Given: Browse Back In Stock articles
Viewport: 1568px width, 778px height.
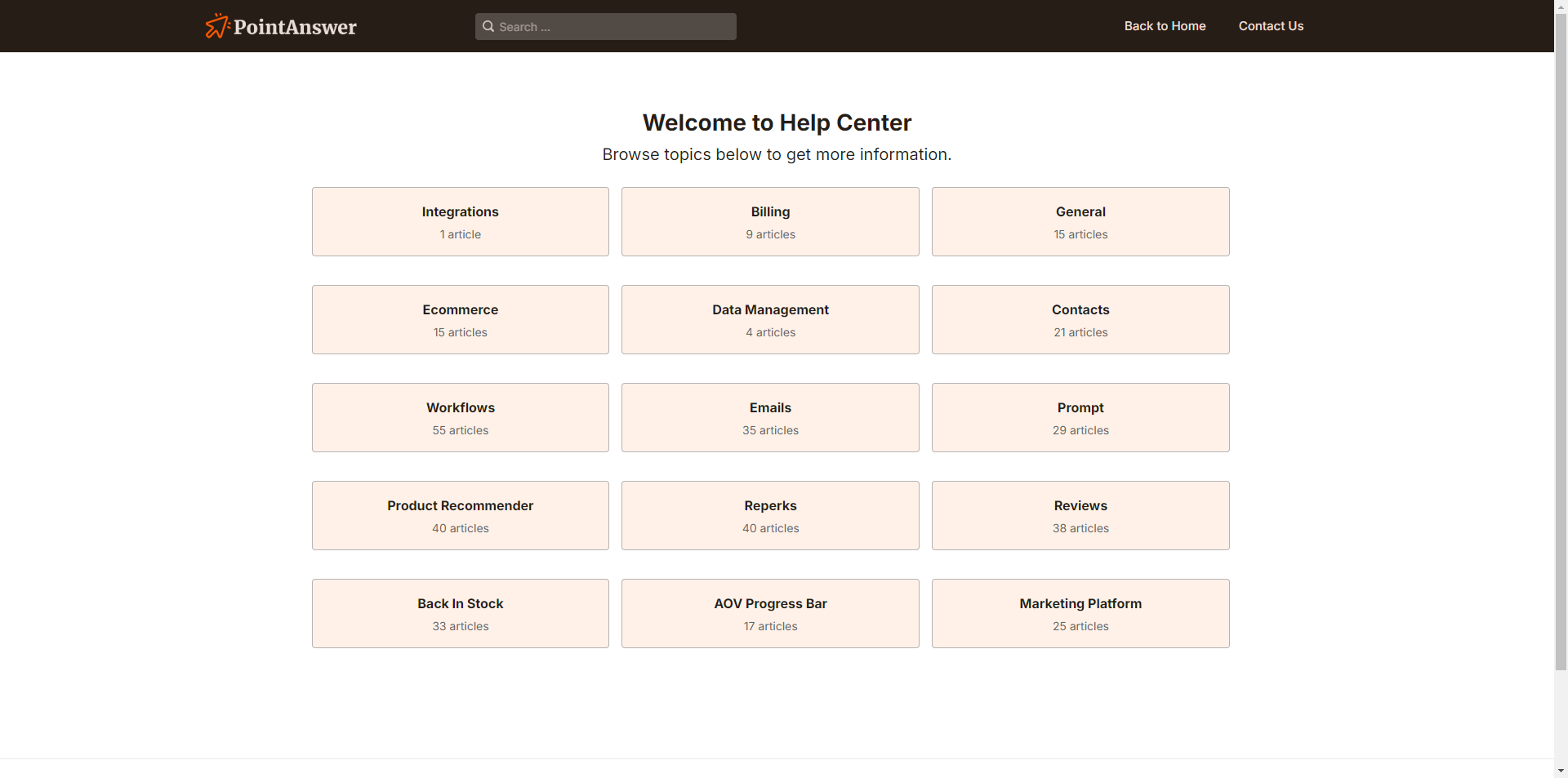Looking at the screenshot, I should 460,613.
